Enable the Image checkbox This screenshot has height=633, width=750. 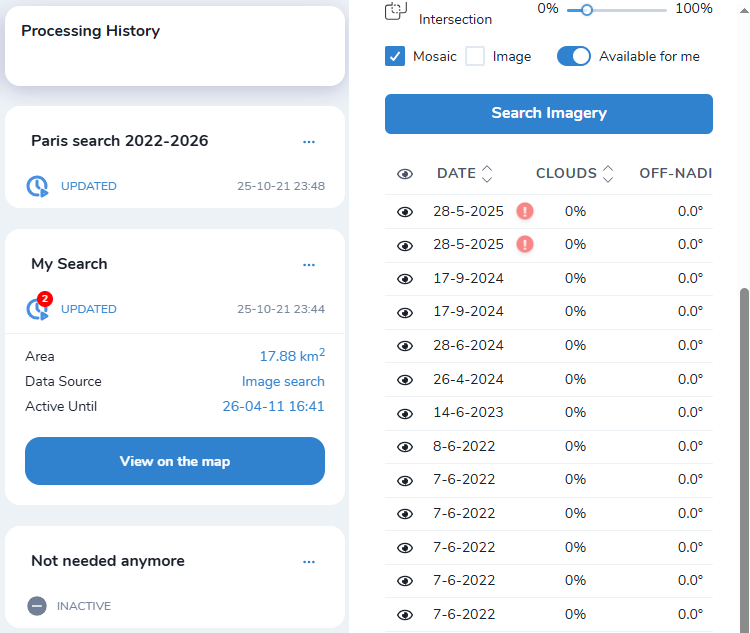(x=475, y=56)
